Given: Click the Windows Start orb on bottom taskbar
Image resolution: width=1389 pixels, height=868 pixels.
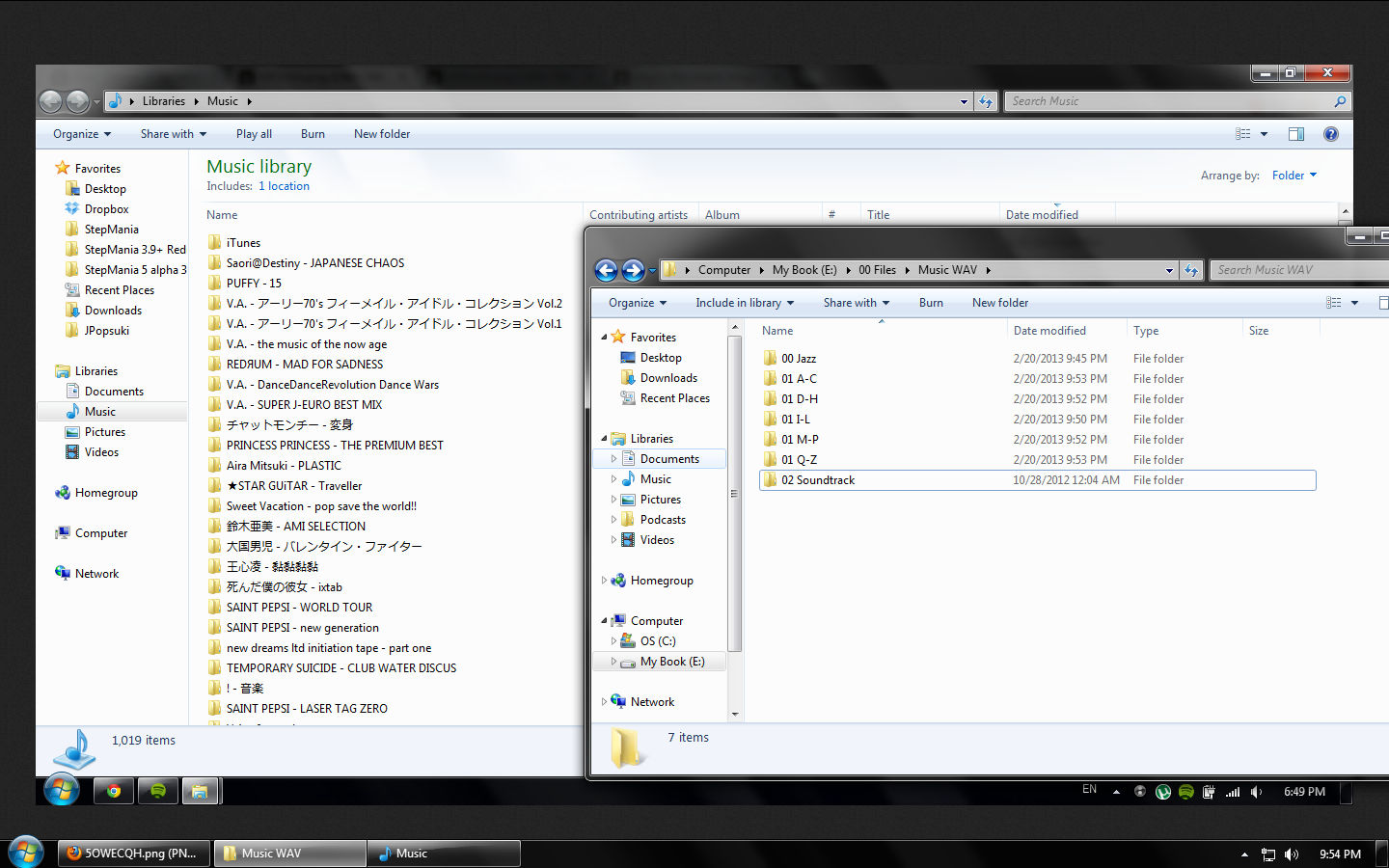Looking at the screenshot, I should tap(25, 853).
